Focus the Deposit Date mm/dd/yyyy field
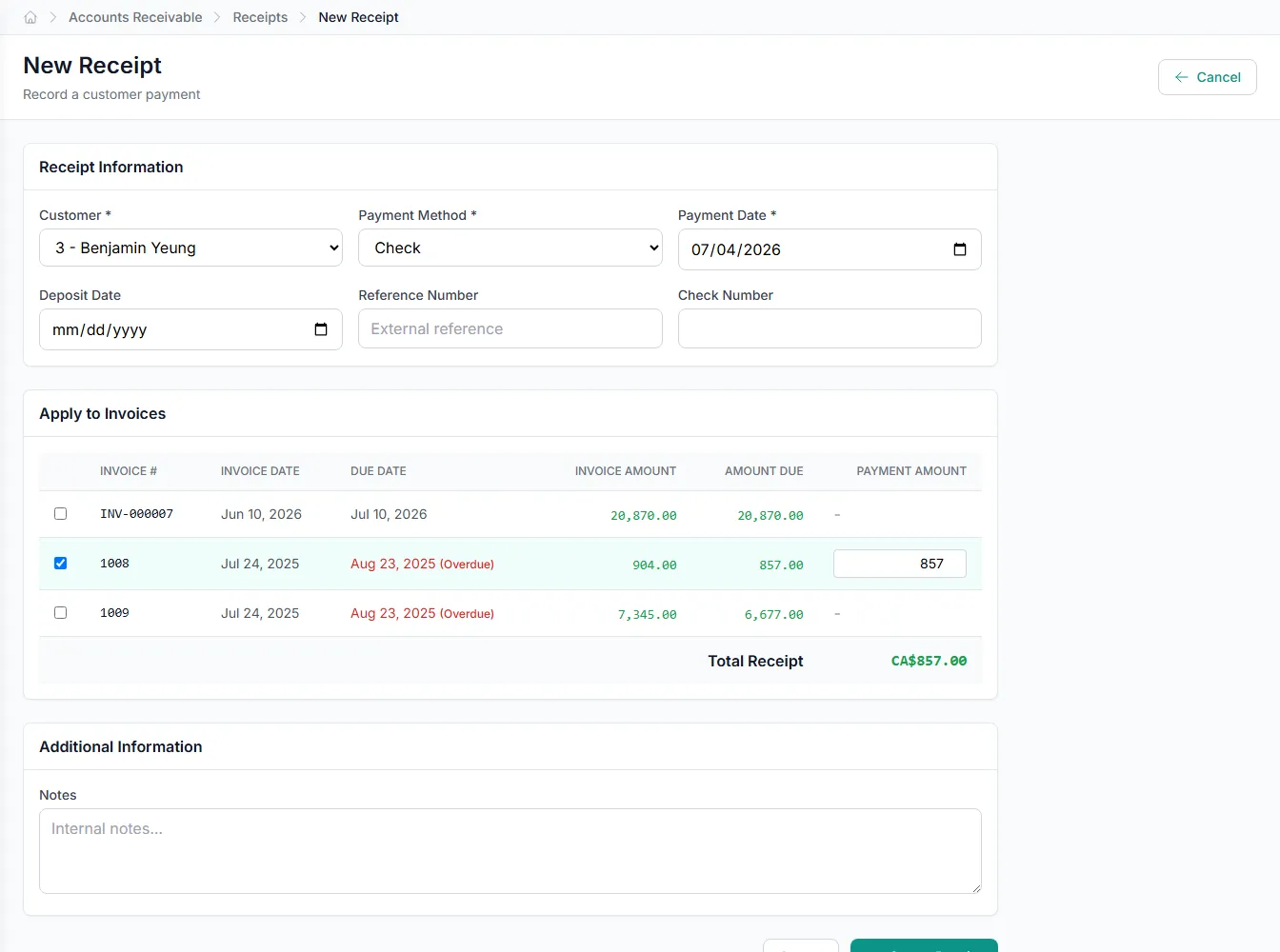This screenshot has height=952, width=1280. pyautogui.click(x=190, y=329)
